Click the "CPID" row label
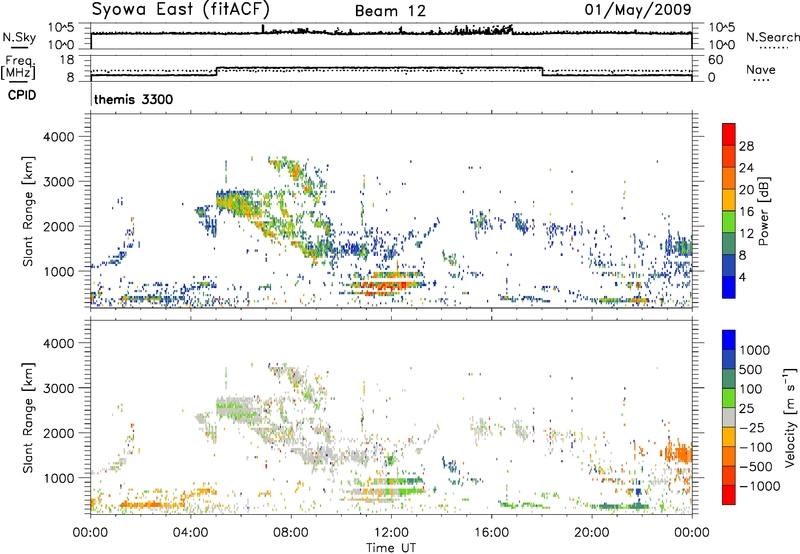 [21, 95]
